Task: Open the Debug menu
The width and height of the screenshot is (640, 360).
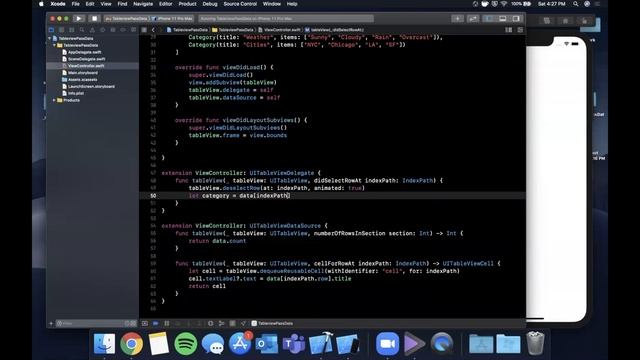Action: pyautogui.click(x=210, y=4)
